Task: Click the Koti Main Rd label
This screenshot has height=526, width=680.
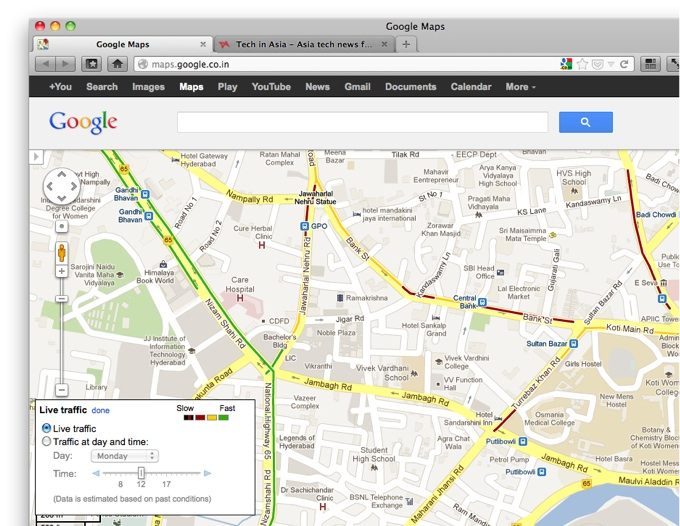Action: (x=630, y=329)
